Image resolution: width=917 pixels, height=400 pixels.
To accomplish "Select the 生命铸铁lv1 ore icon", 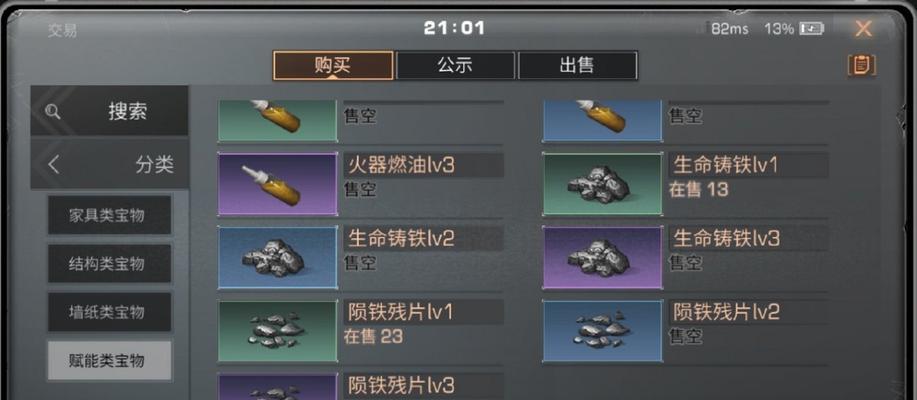I will tap(602, 184).
